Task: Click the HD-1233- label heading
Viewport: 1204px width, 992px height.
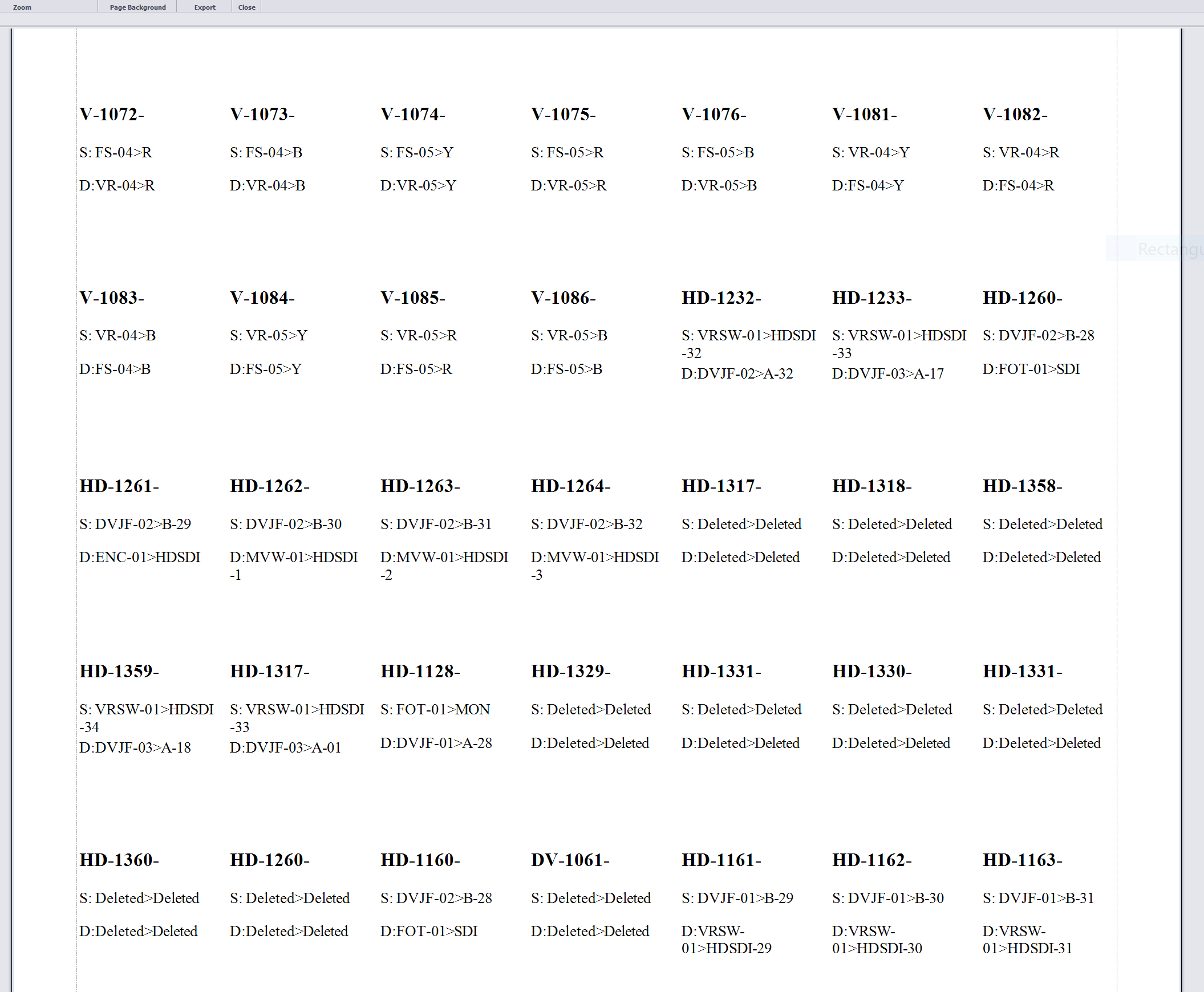Action: pos(872,298)
